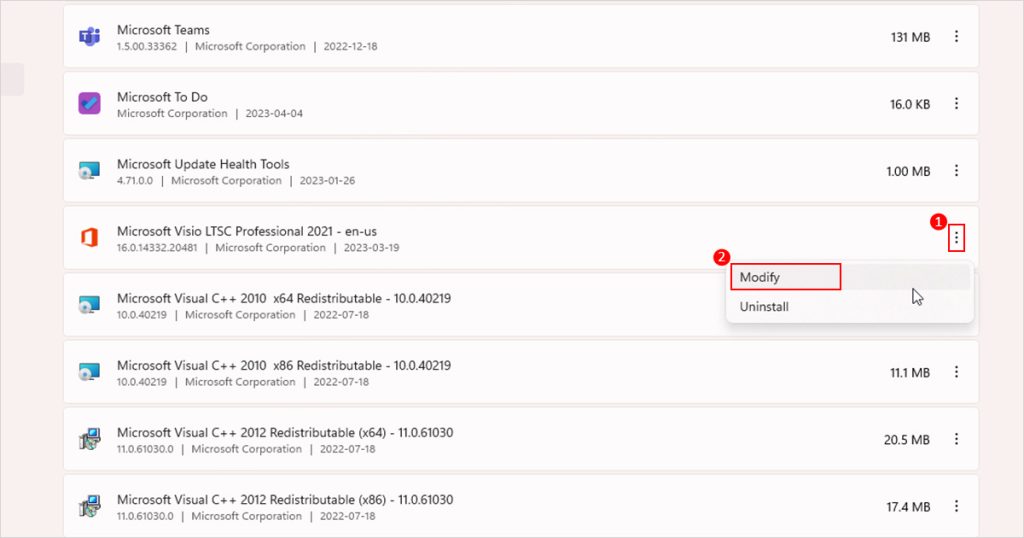Click the Visual C++ 2010 x64 Redistributable icon
1024x538 pixels.
point(89,305)
